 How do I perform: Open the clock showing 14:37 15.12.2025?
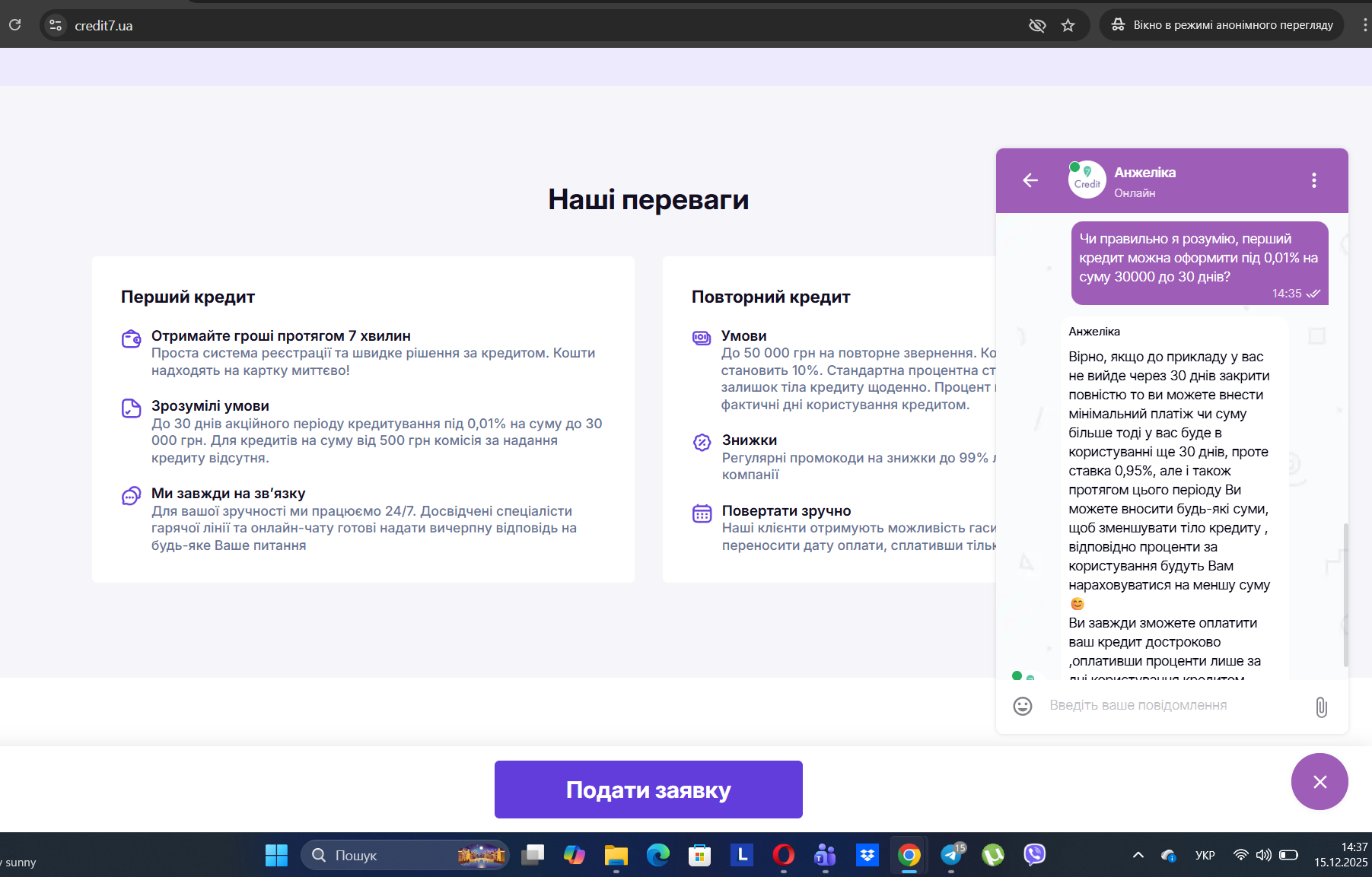click(1341, 855)
